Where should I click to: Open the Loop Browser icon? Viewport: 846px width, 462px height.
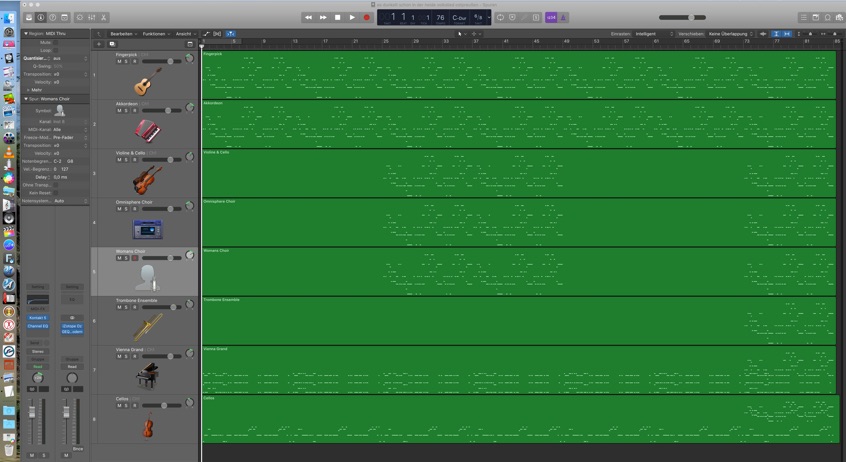point(828,17)
